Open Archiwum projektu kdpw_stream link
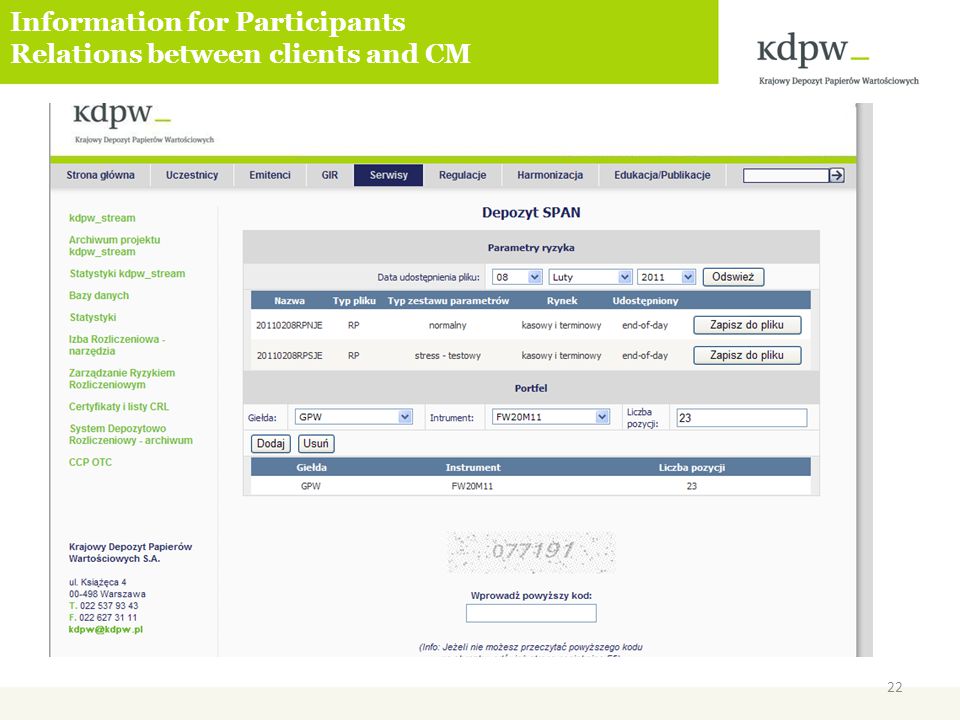Viewport: 960px width, 720px height. click(114, 246)
